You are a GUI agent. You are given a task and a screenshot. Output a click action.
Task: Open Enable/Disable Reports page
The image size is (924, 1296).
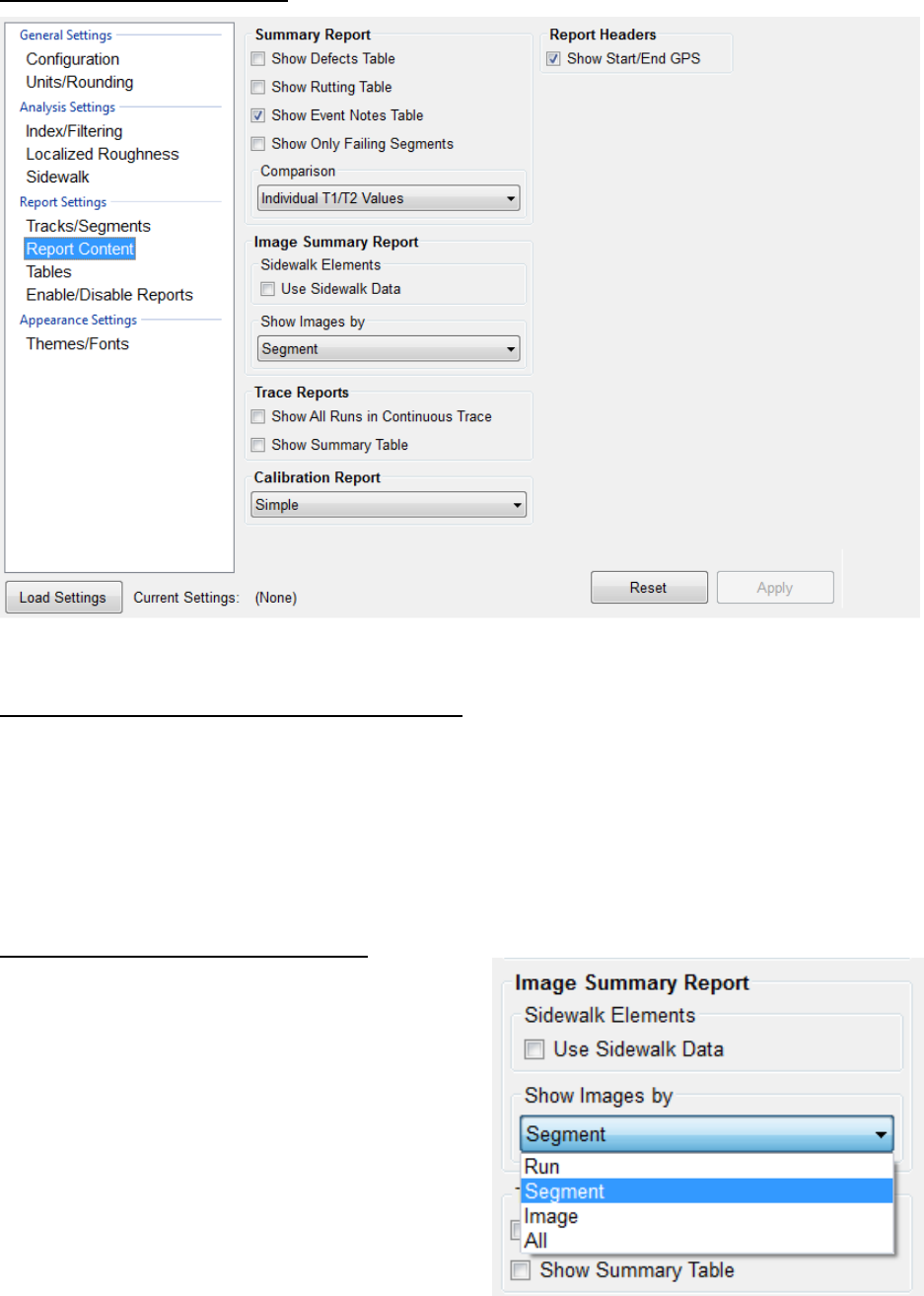[x=109, y=295]
